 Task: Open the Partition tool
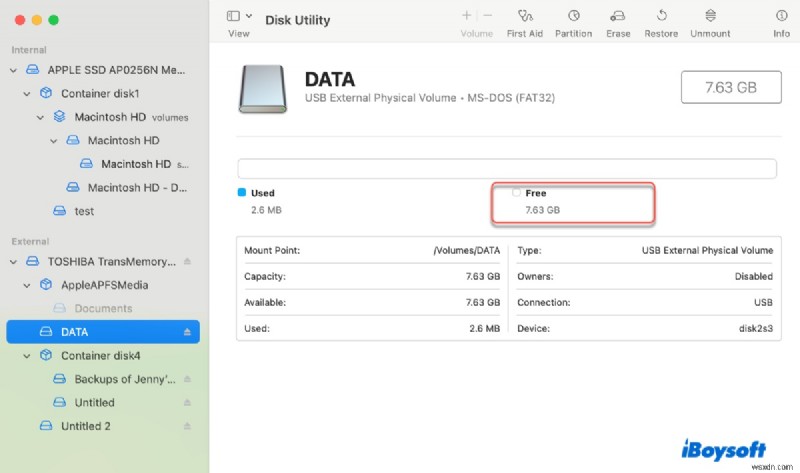click(x=573, y=23)
